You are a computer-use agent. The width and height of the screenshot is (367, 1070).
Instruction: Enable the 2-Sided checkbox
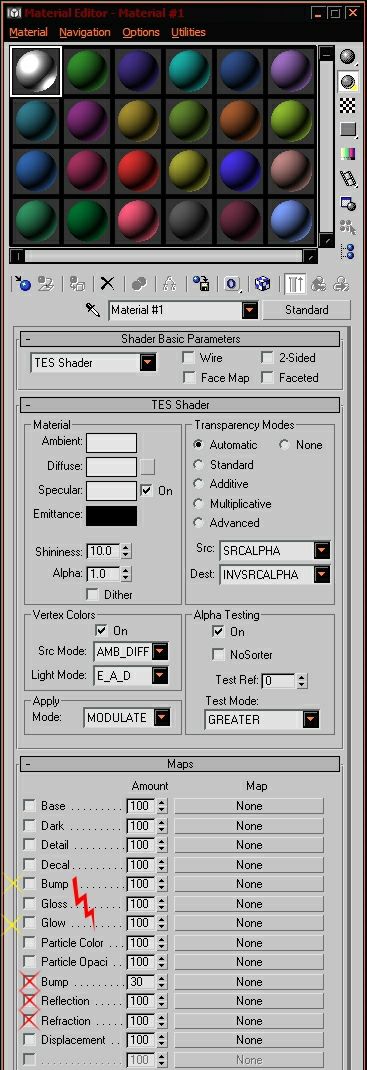coord(267,358)
